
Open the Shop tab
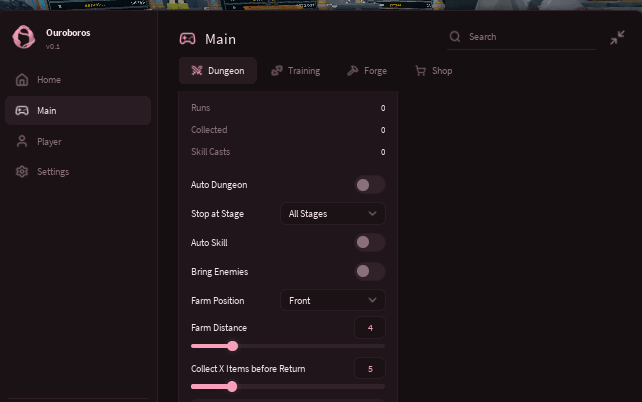click(434, 70)
